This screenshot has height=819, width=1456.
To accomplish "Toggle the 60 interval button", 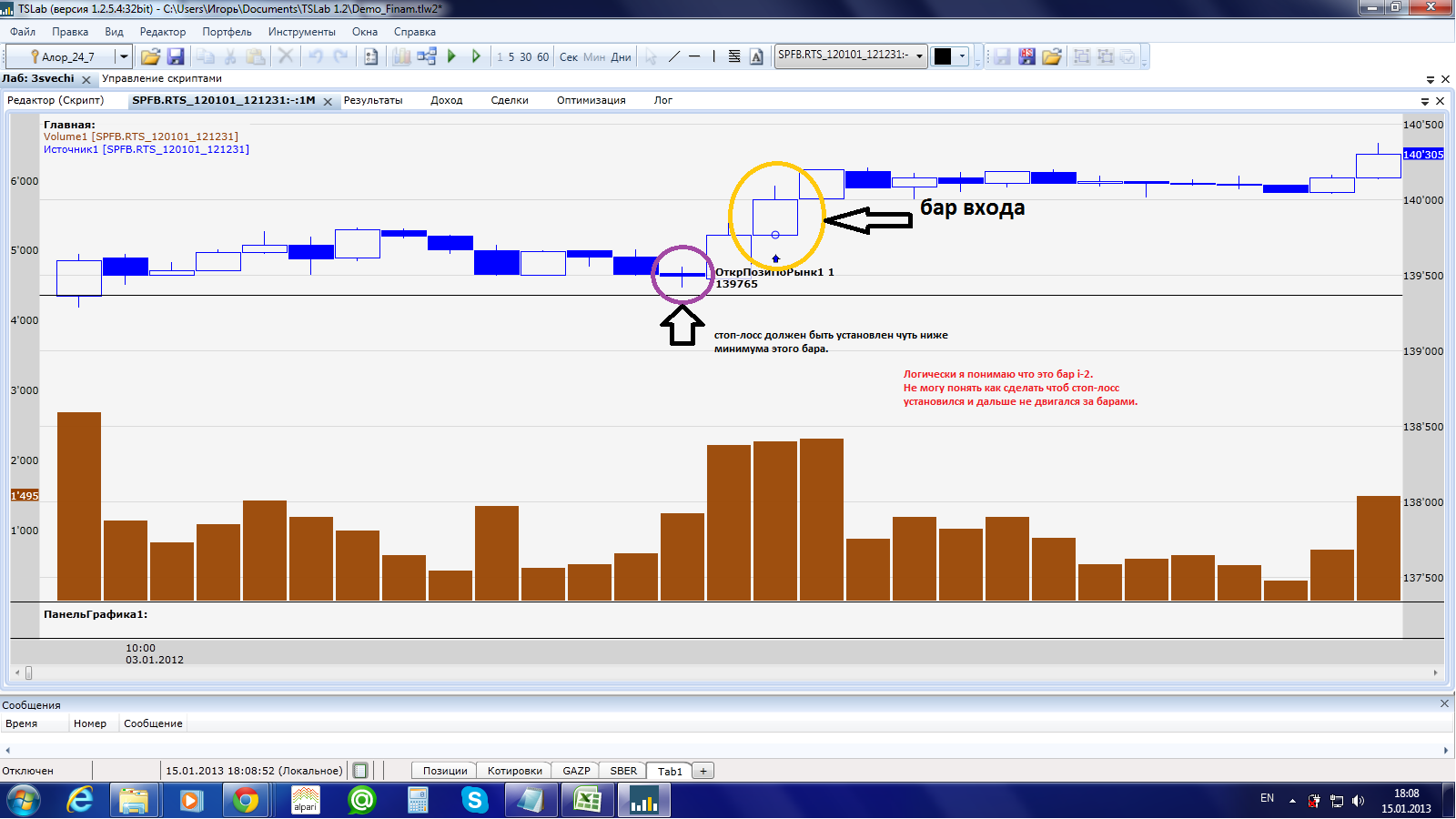I will point(543,56).
